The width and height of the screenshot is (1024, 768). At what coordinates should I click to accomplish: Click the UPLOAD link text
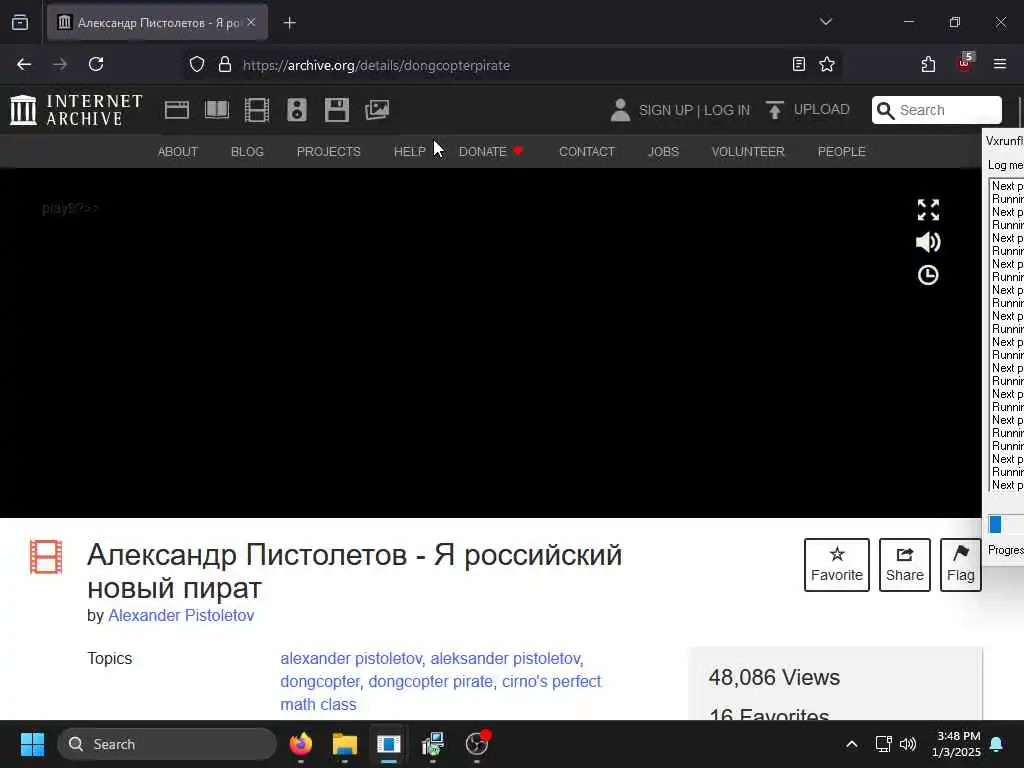(822, 109)
